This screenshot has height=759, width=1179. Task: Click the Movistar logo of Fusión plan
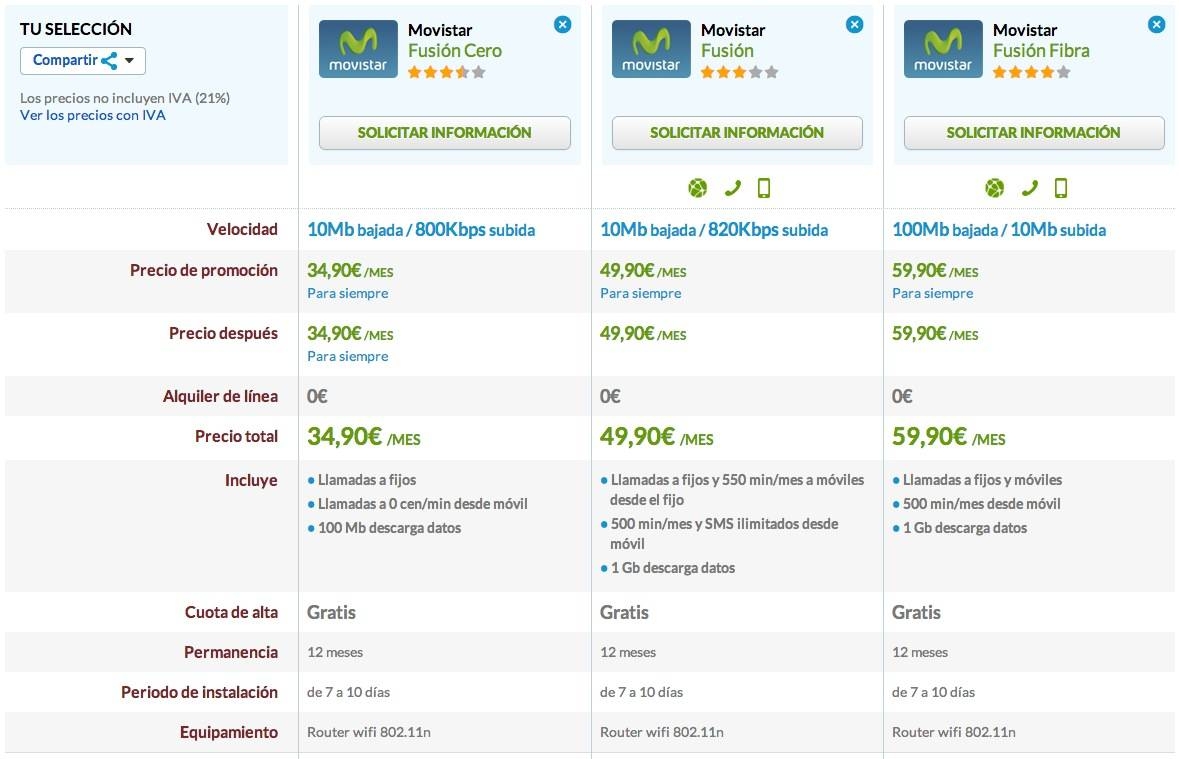651,49
